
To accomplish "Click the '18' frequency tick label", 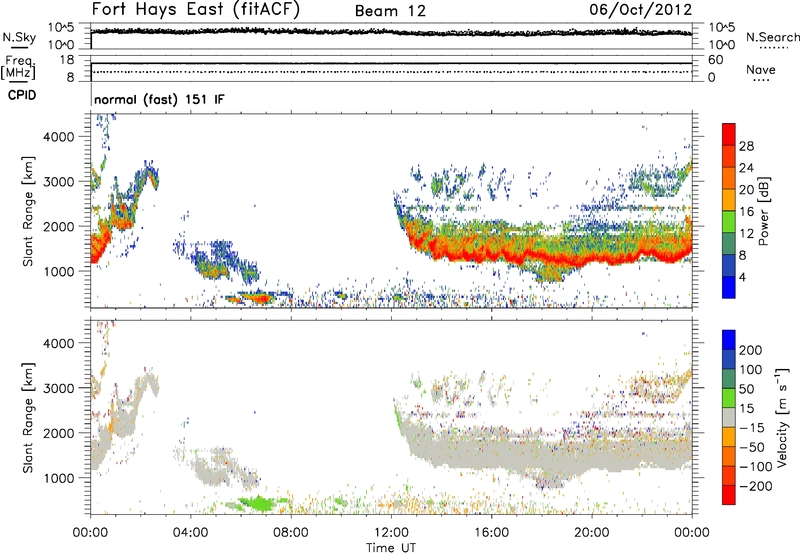I will (67, 60).
